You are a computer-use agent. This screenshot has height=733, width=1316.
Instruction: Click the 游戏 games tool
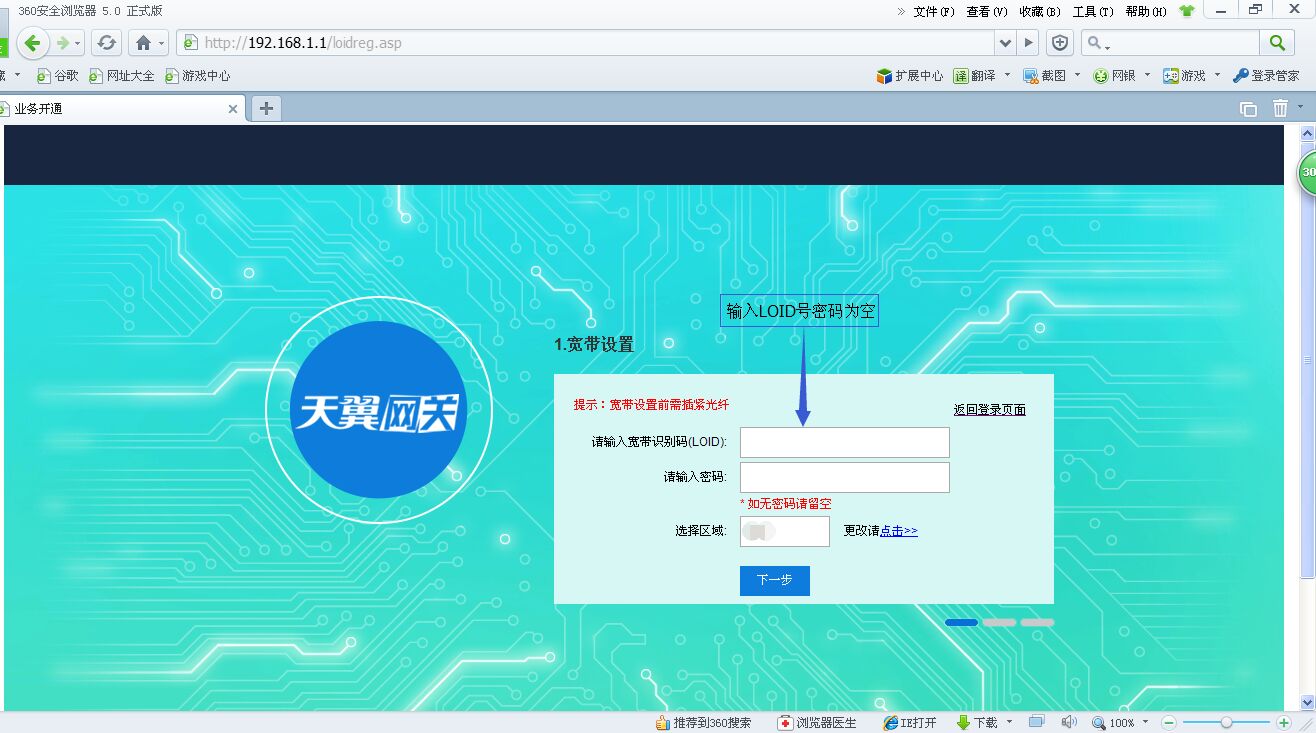point(1185,75)
